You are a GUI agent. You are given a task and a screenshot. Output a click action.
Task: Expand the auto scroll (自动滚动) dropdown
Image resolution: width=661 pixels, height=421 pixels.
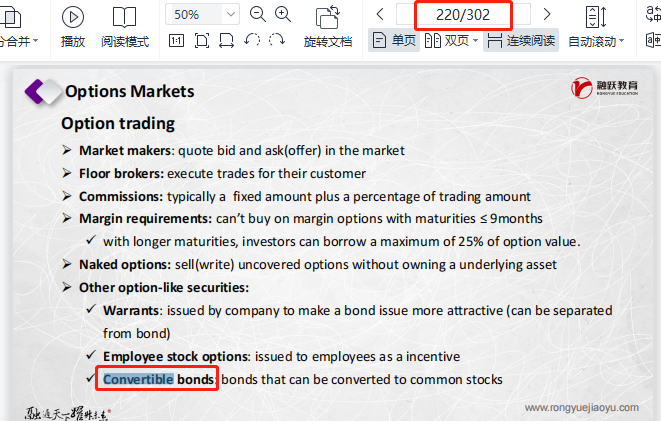click(622, 42)
